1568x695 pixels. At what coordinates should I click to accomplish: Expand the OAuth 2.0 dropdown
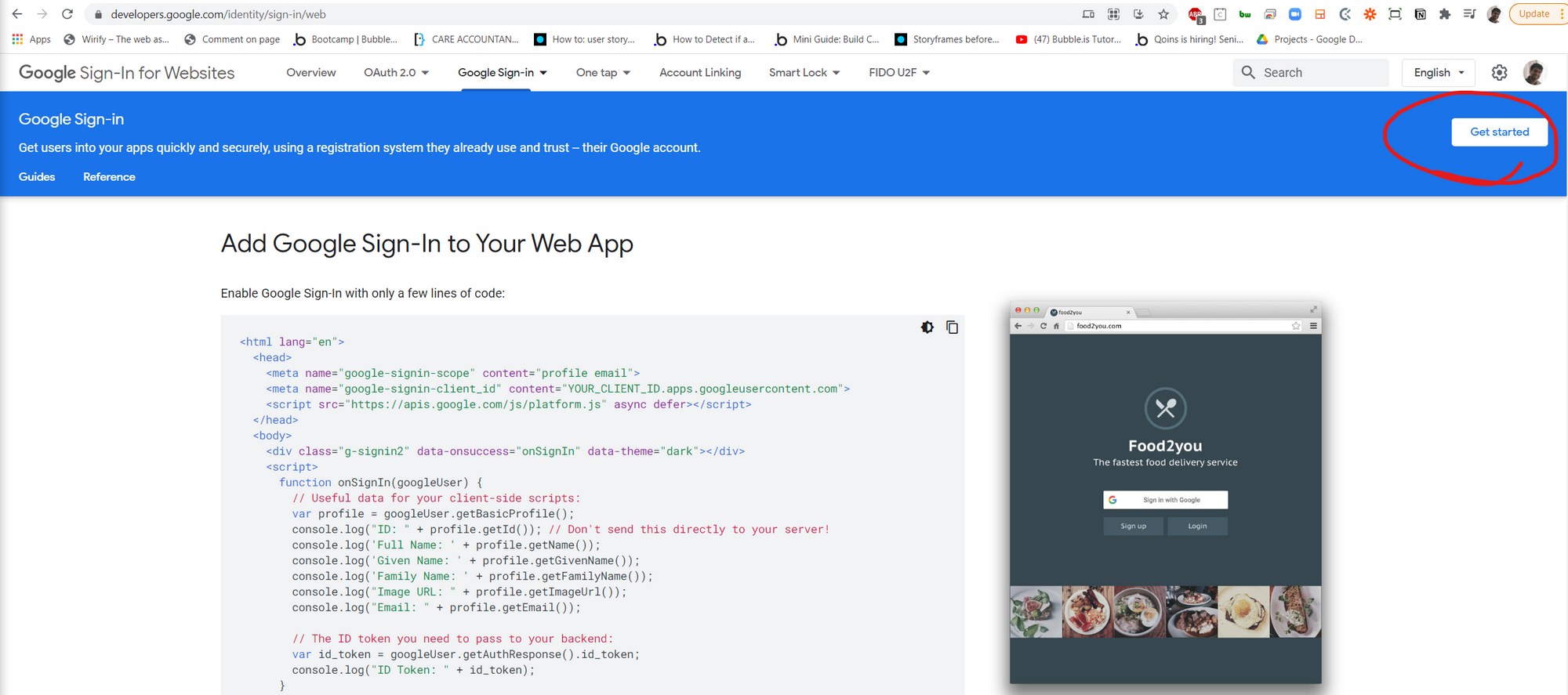(x=396, y=73)
